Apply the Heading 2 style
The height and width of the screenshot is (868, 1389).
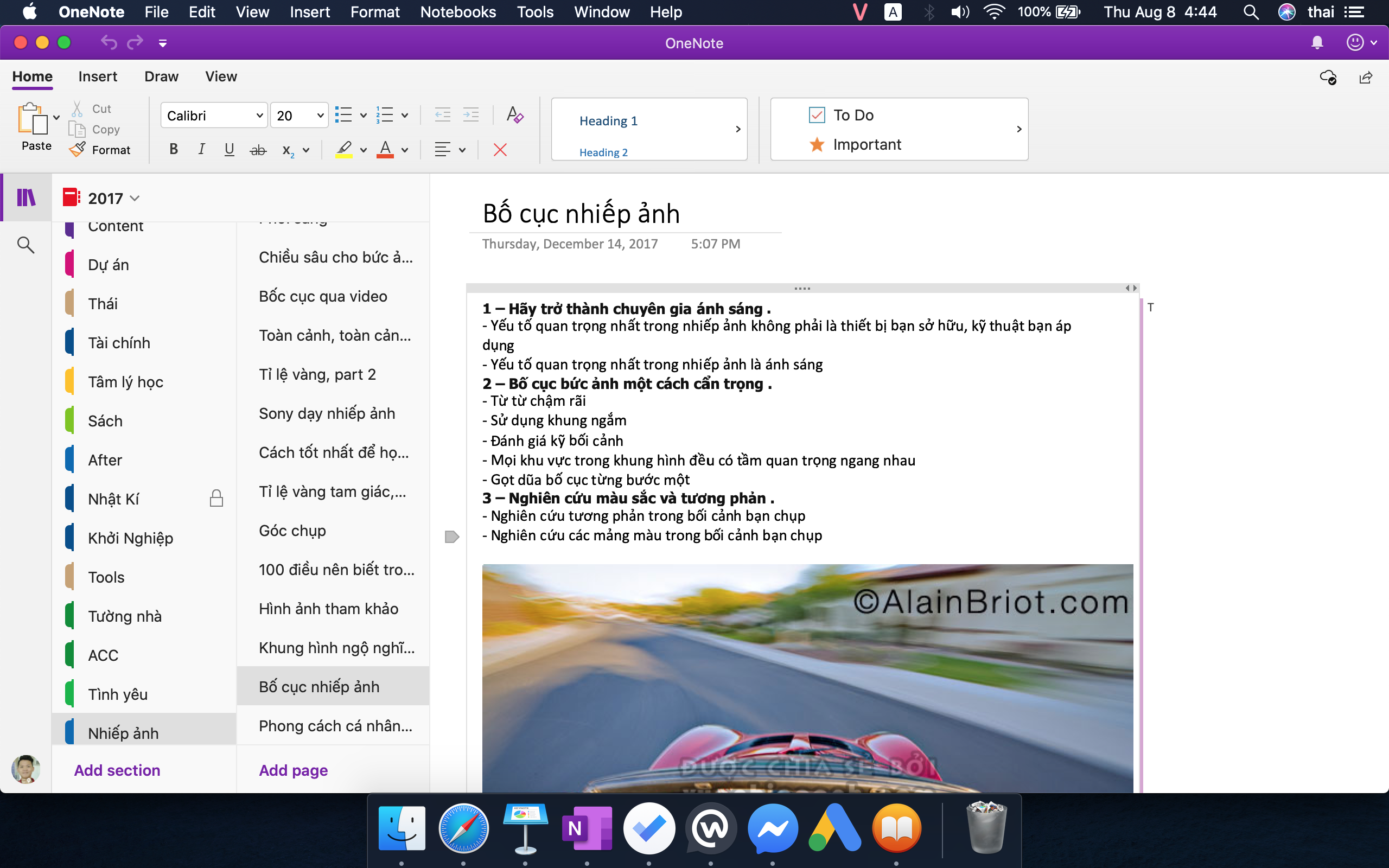[x=603, y=152]
